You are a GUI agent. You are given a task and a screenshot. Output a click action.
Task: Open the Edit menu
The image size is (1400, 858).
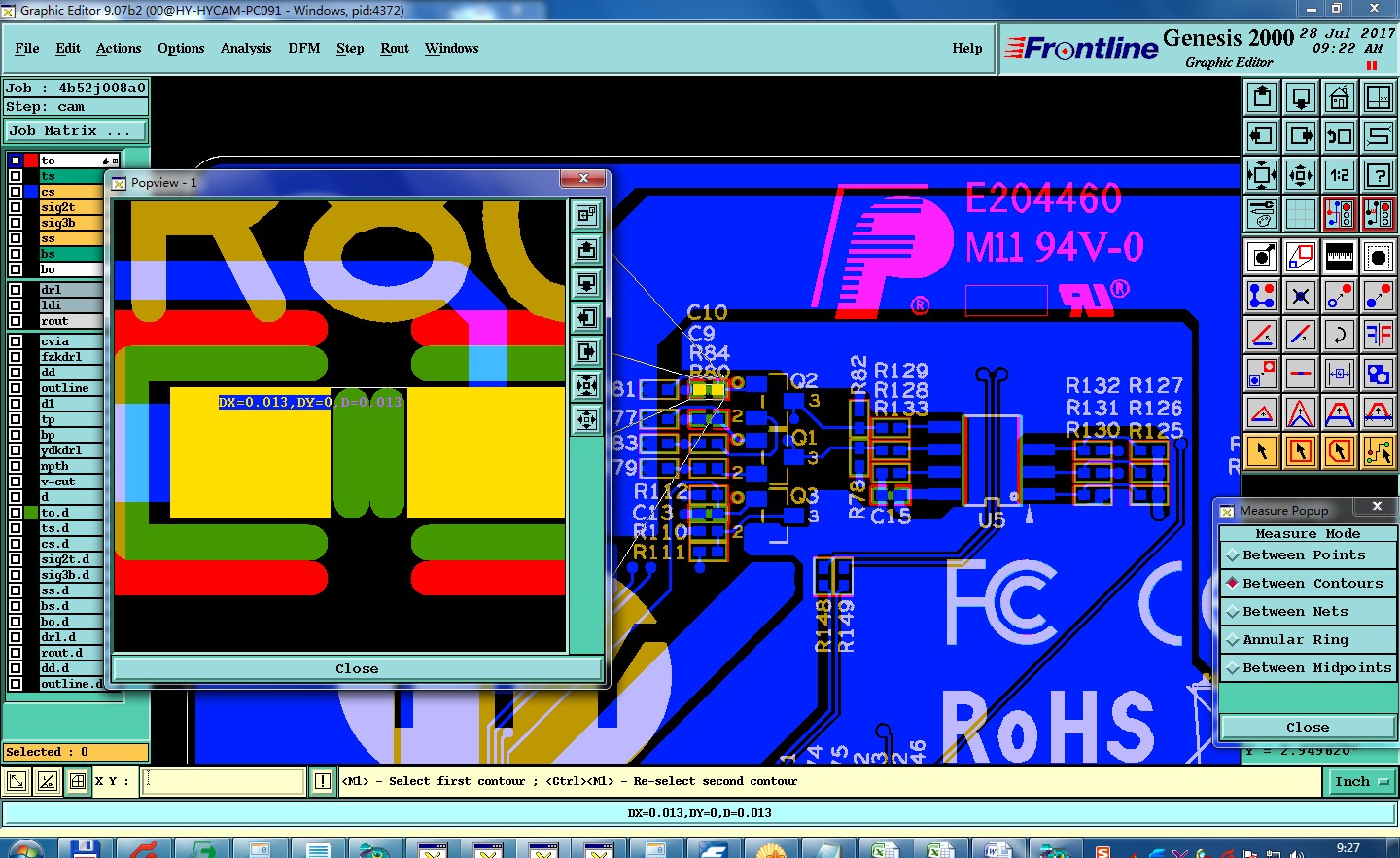68,48
